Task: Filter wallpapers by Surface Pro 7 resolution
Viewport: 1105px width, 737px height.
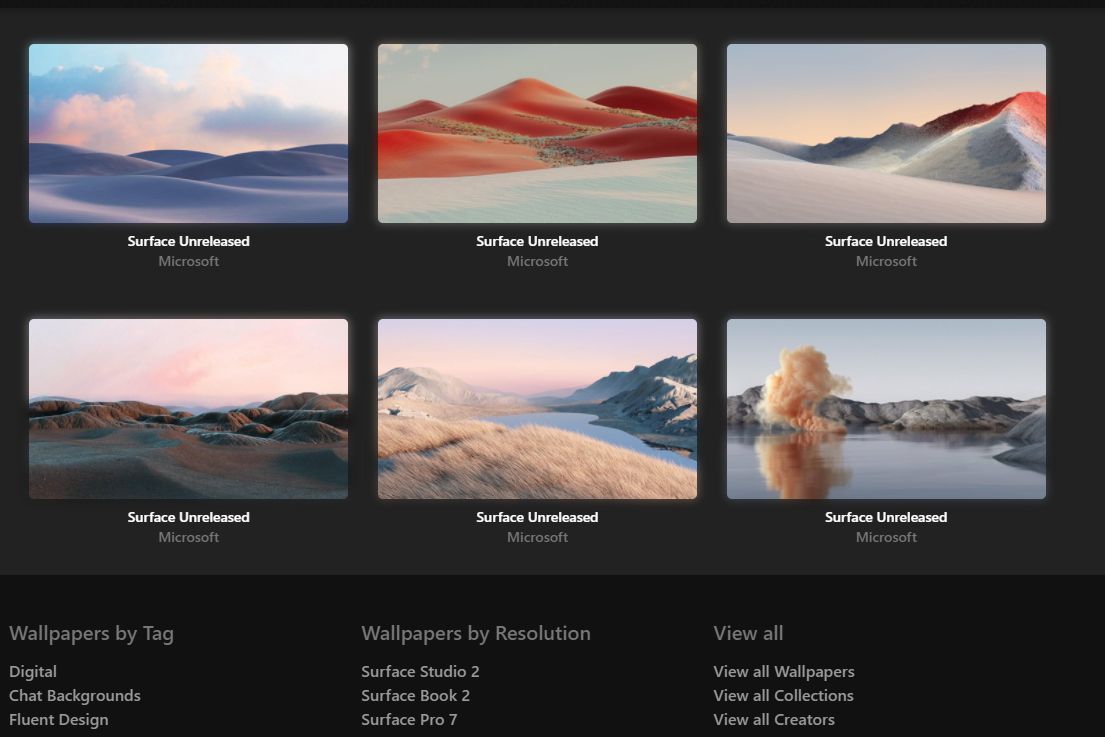Action: pyautogui.click(x=409, y=720)
